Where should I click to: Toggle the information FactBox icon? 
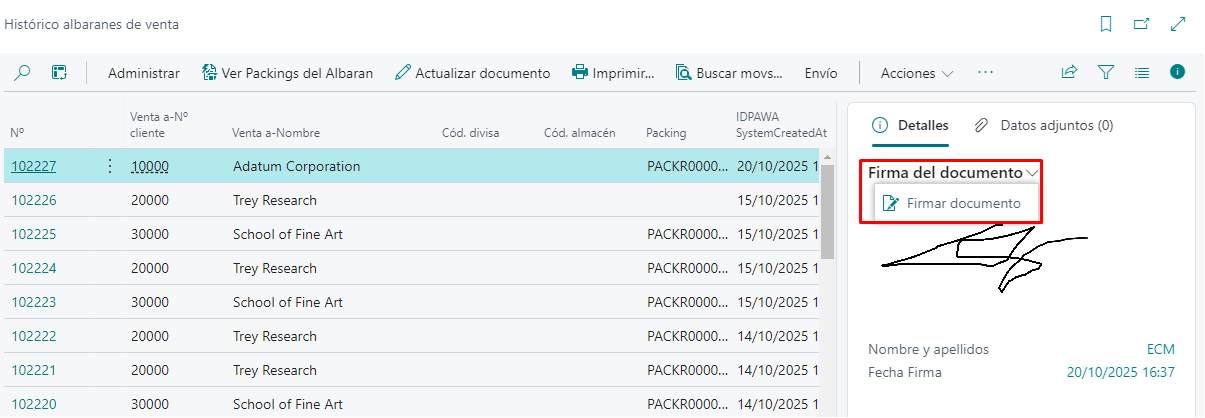(1178, 72)
